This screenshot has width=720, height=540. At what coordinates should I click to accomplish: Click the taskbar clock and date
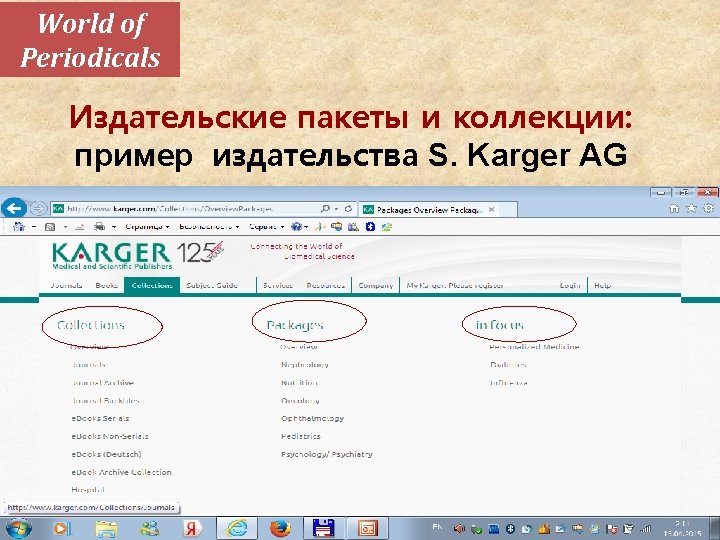[683, 529]
